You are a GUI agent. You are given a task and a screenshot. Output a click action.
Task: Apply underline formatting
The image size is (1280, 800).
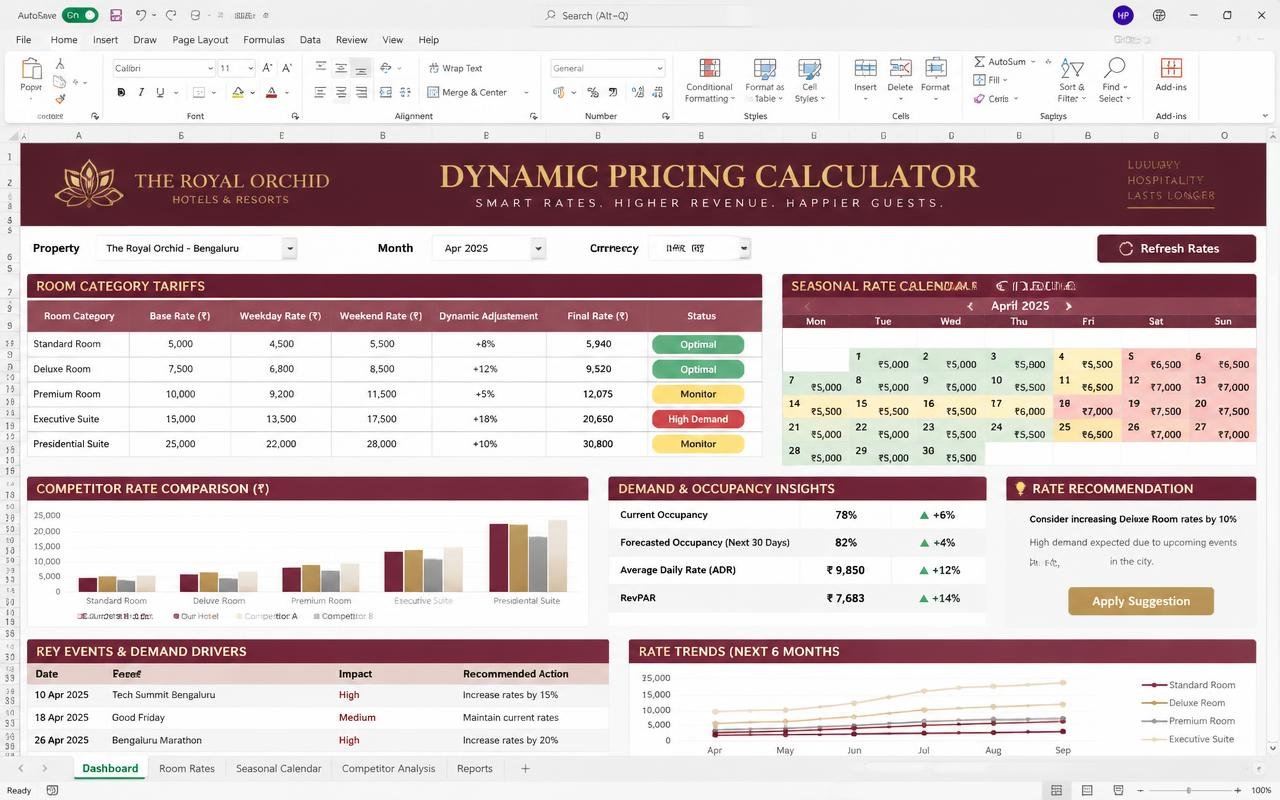160,92
